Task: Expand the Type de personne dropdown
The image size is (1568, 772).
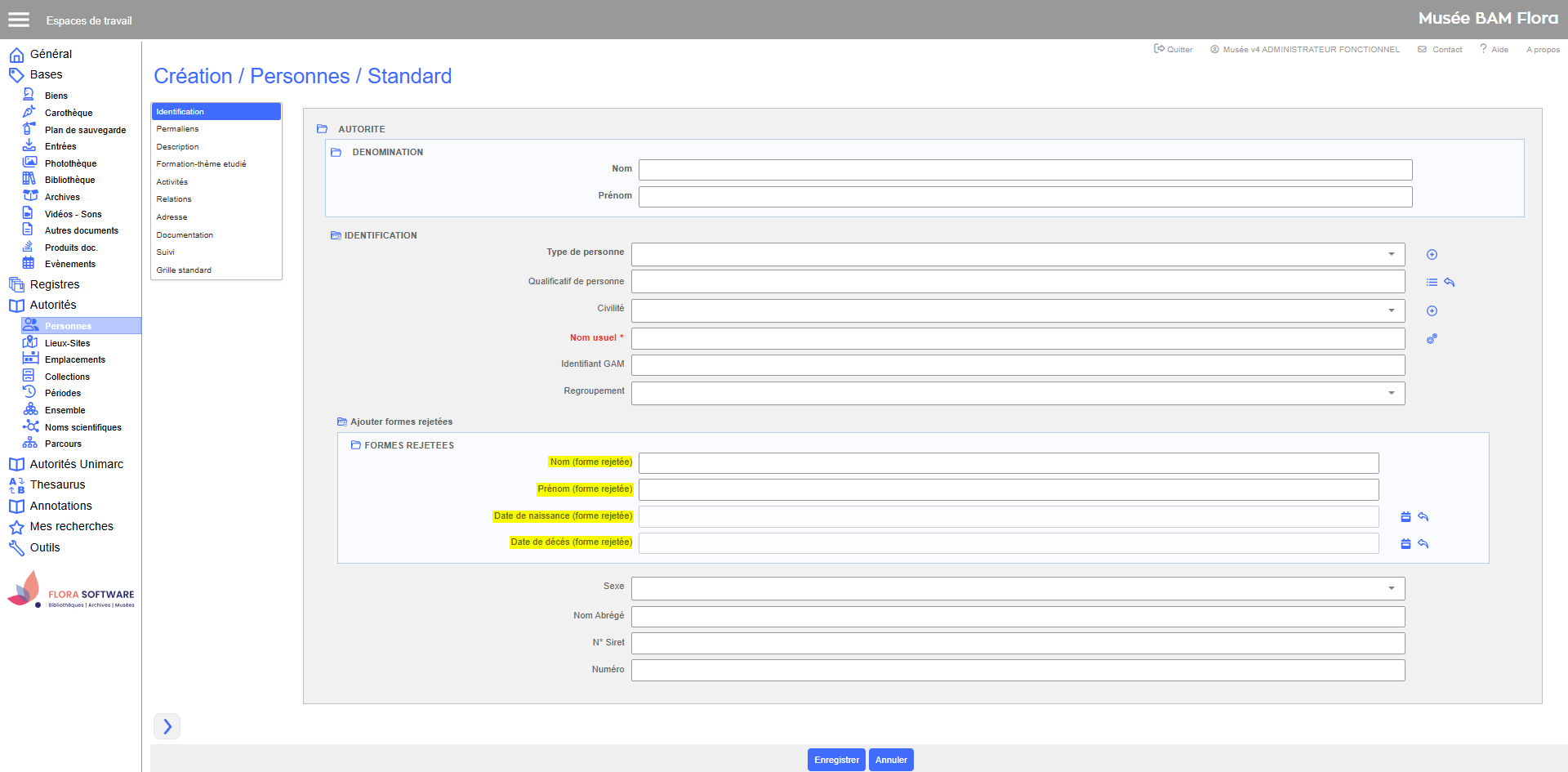Action: (1391, 255)
